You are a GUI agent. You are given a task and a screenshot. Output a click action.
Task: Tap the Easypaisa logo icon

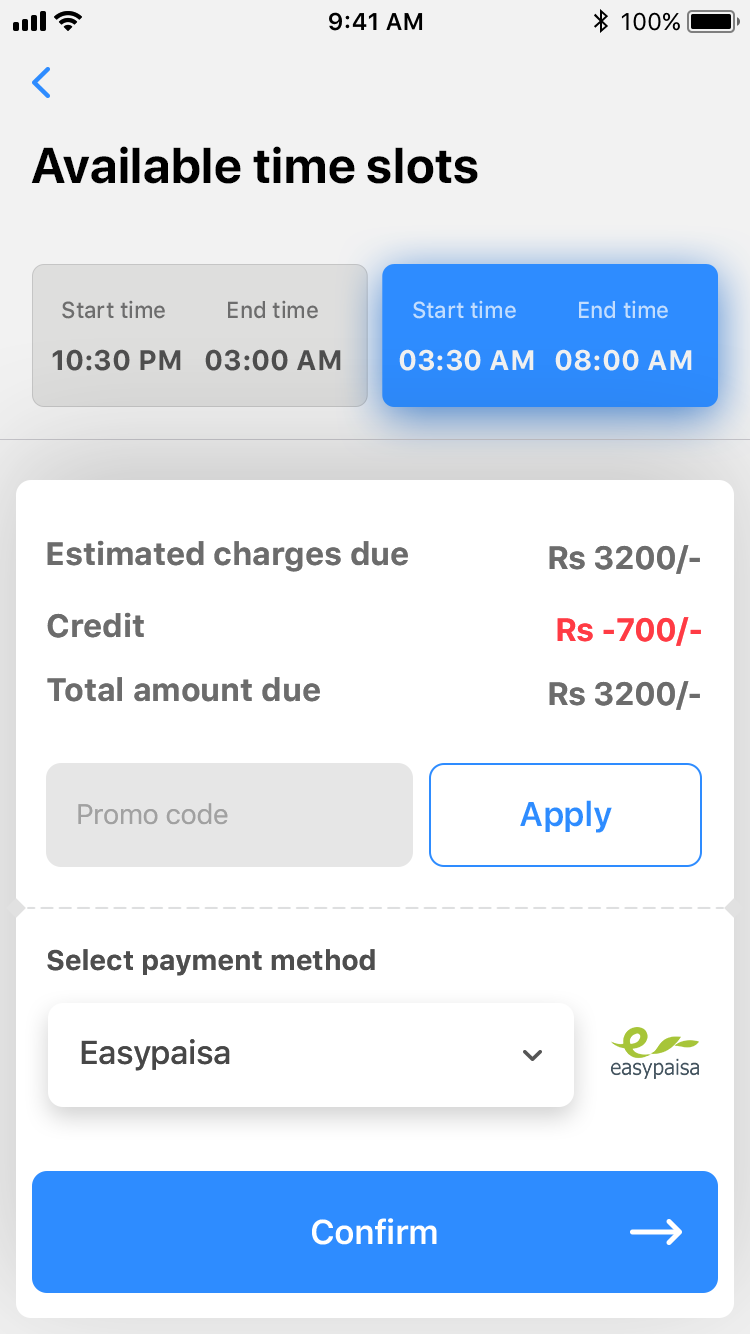[655, 1055]
